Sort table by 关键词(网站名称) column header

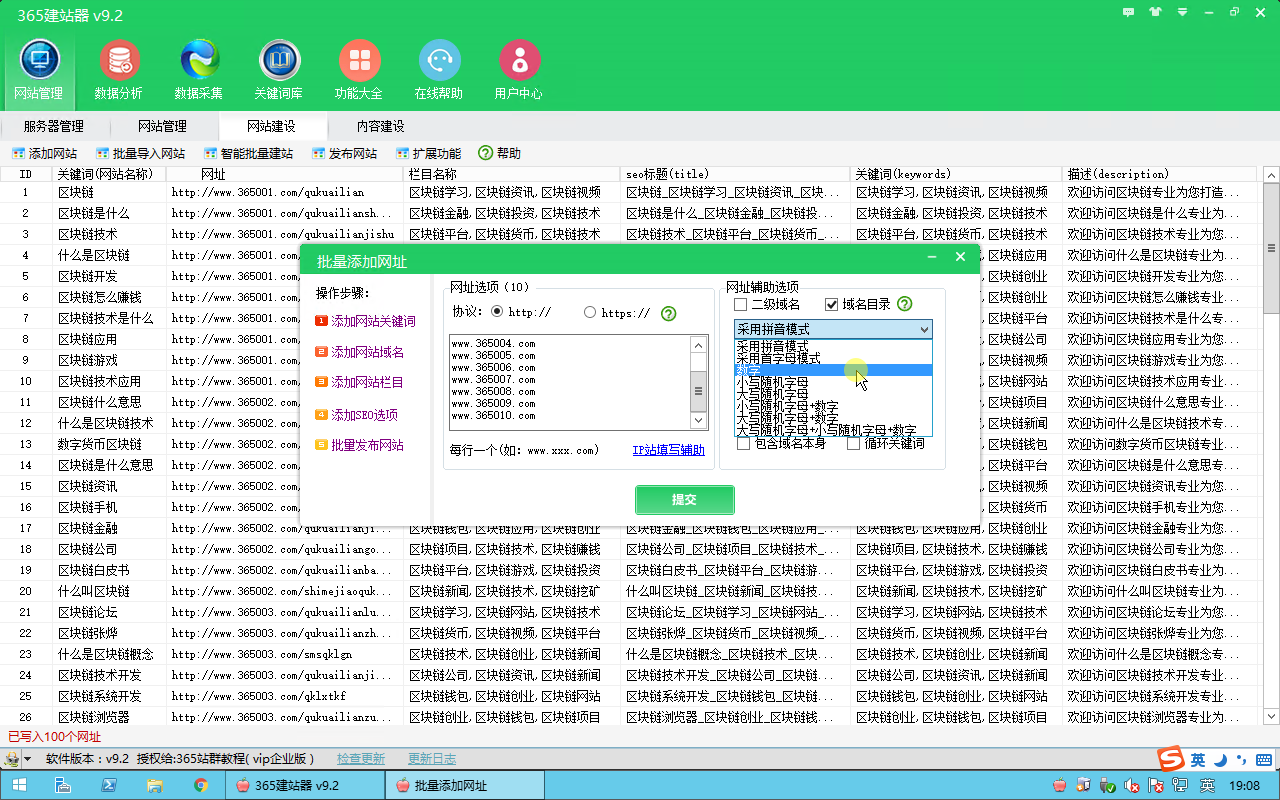(x=109, y=174)
